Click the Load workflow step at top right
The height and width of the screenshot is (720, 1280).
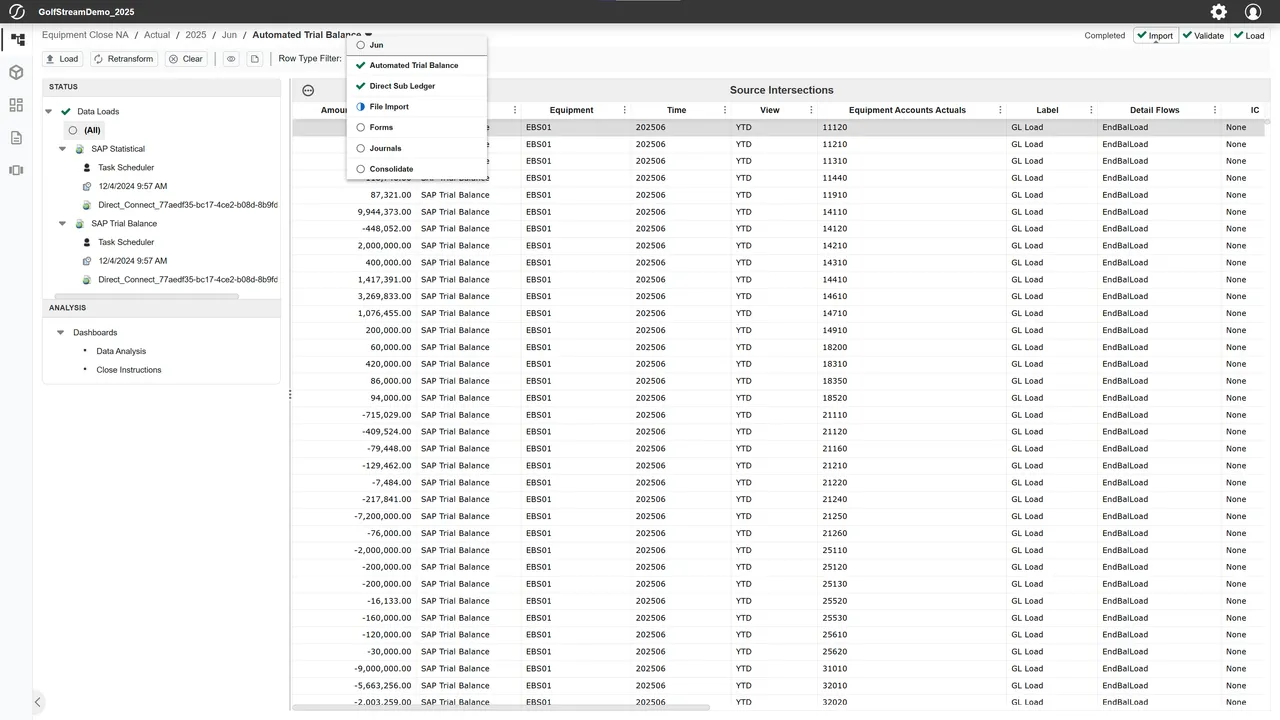1249,35
